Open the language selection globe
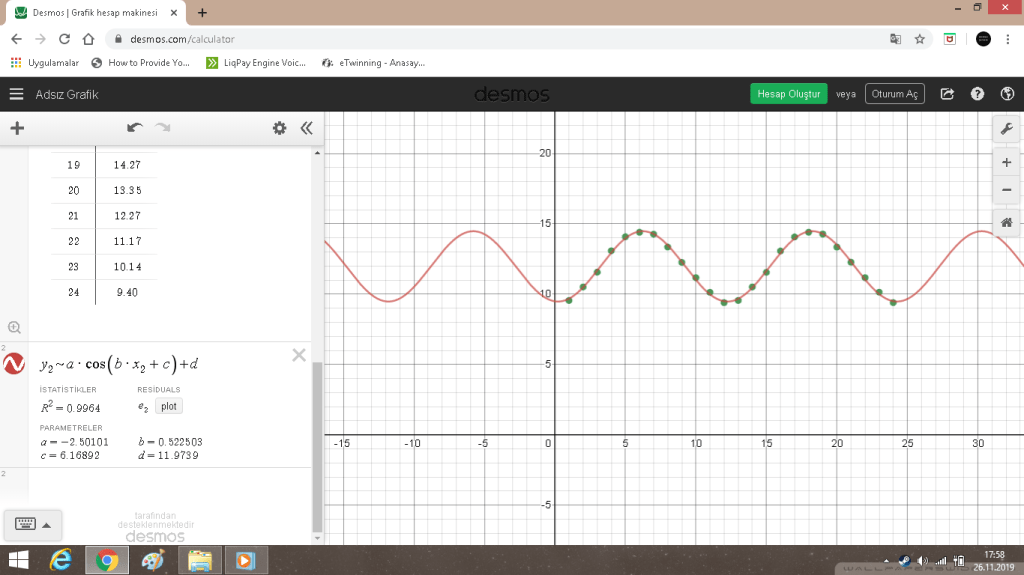1024x575 pixels. pyautogui.click(x=1006, y=95)
